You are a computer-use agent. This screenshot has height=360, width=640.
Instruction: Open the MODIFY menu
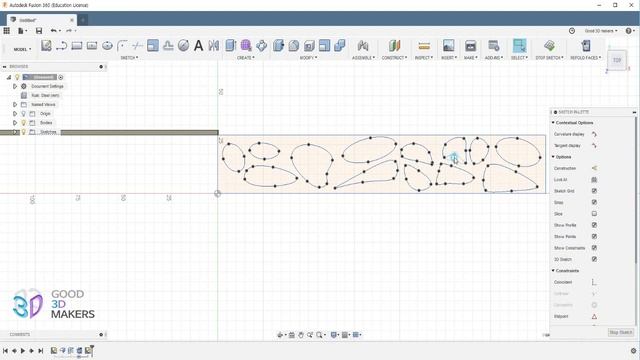[309, 58]
